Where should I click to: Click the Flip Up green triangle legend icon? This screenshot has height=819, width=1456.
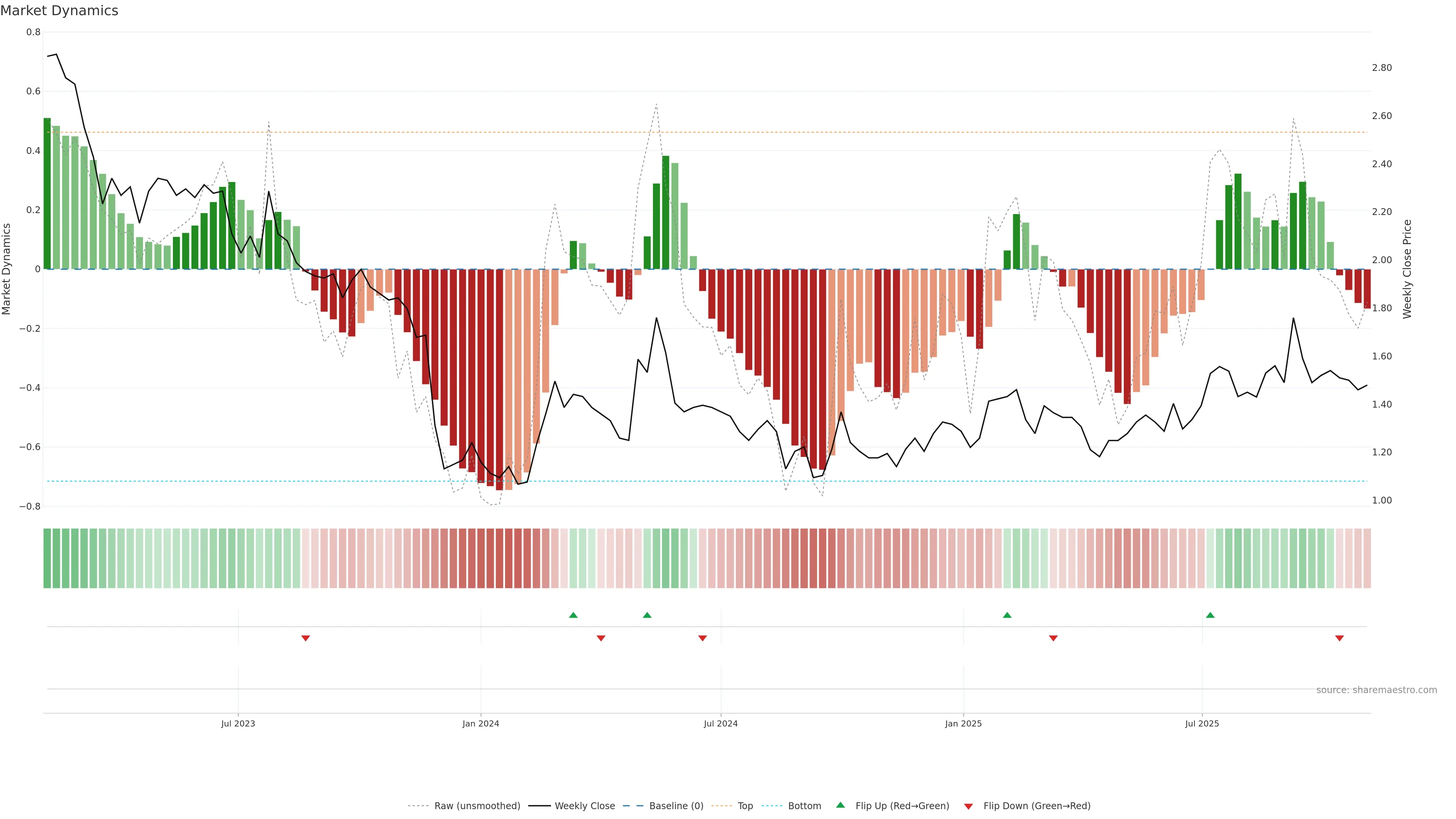point(841,805)
